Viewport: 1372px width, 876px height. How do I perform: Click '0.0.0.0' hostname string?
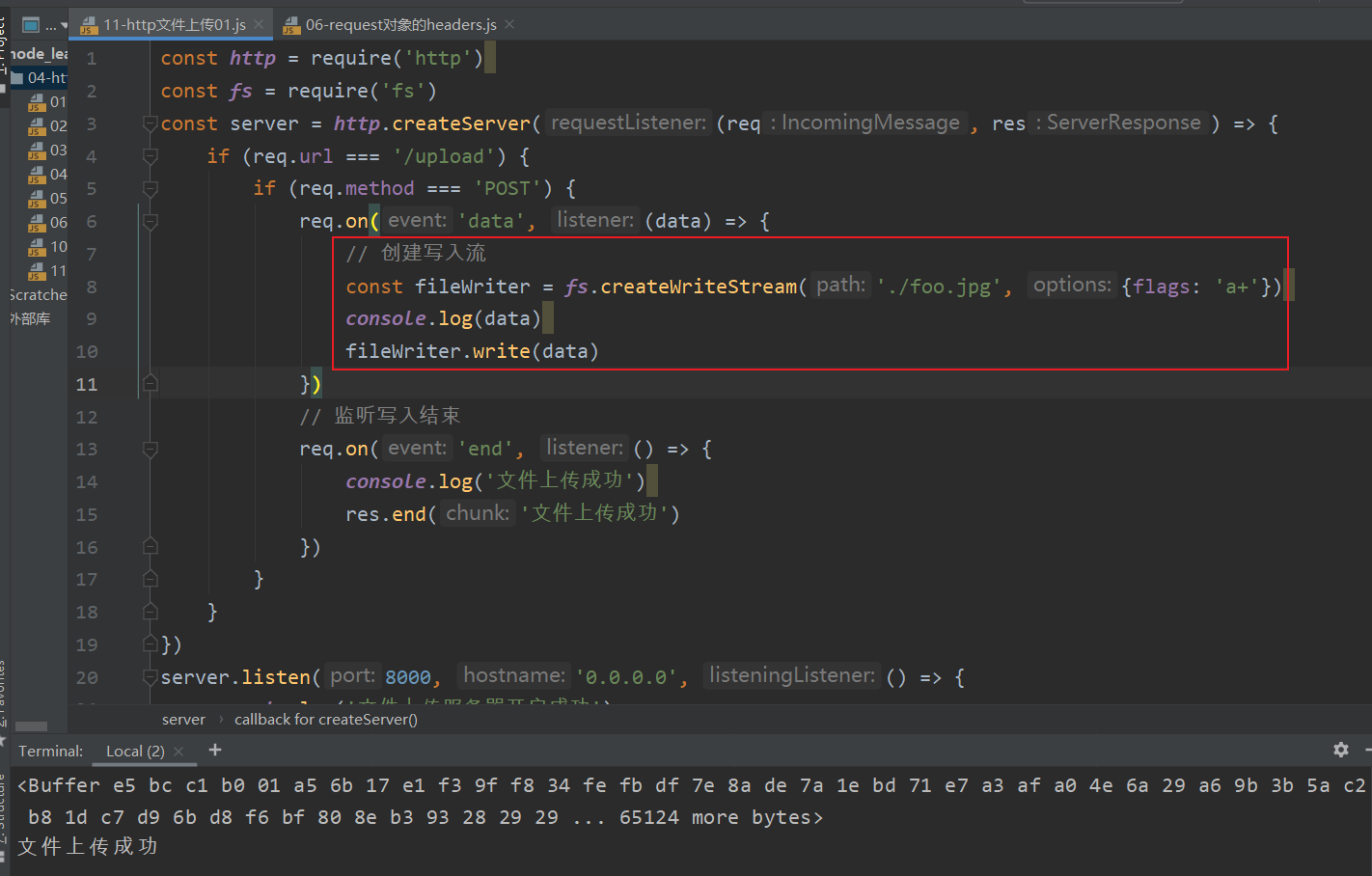click(626, 677)
